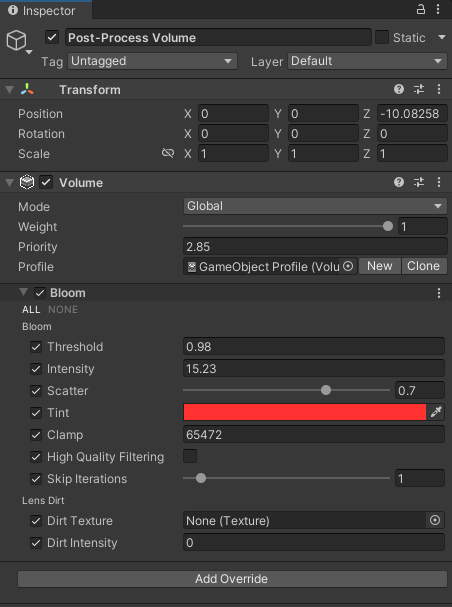Screen dimensions: 452x607
Task: Open the GameObject icon picker
Action: tap(18, 41)
